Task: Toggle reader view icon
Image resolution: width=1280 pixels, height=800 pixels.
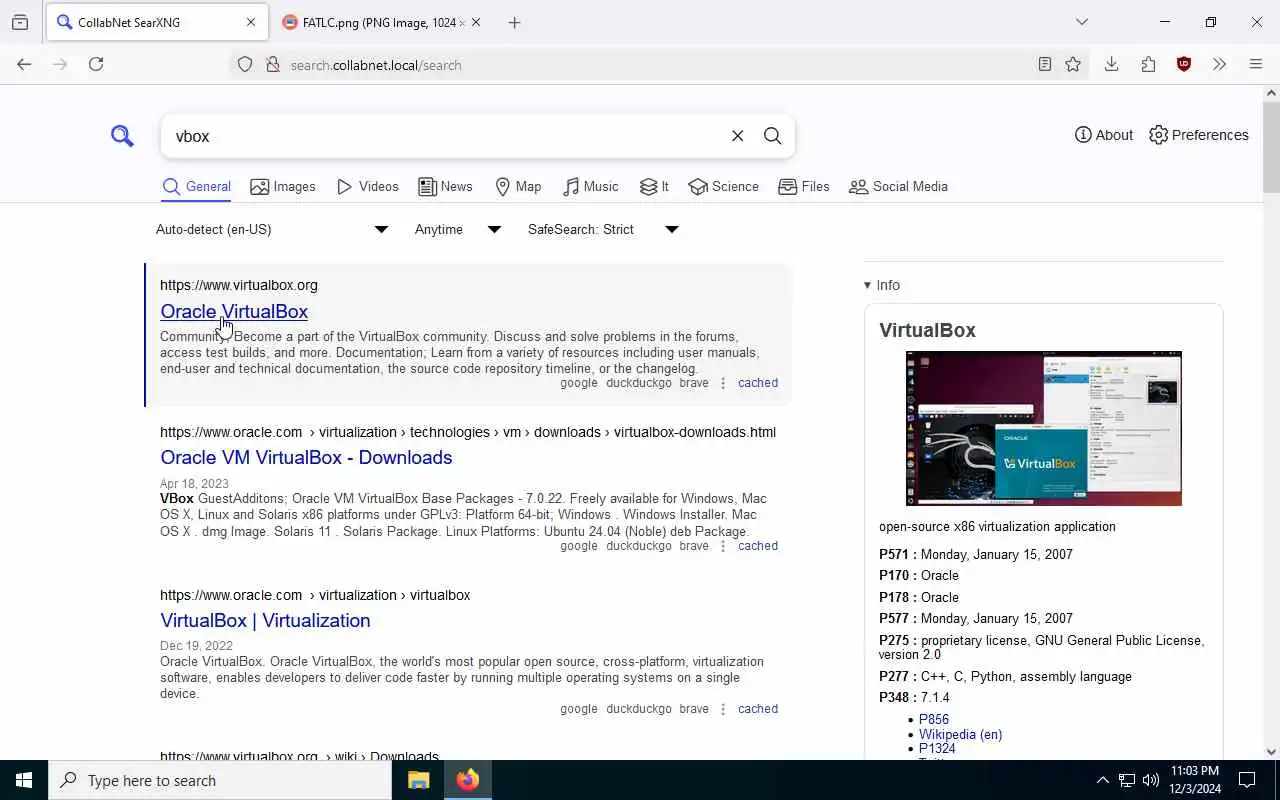Action: (1044, 64)
